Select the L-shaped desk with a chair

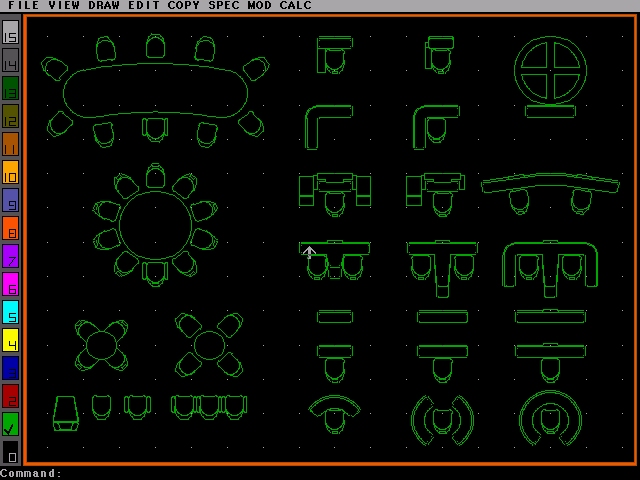click(436, 126)
